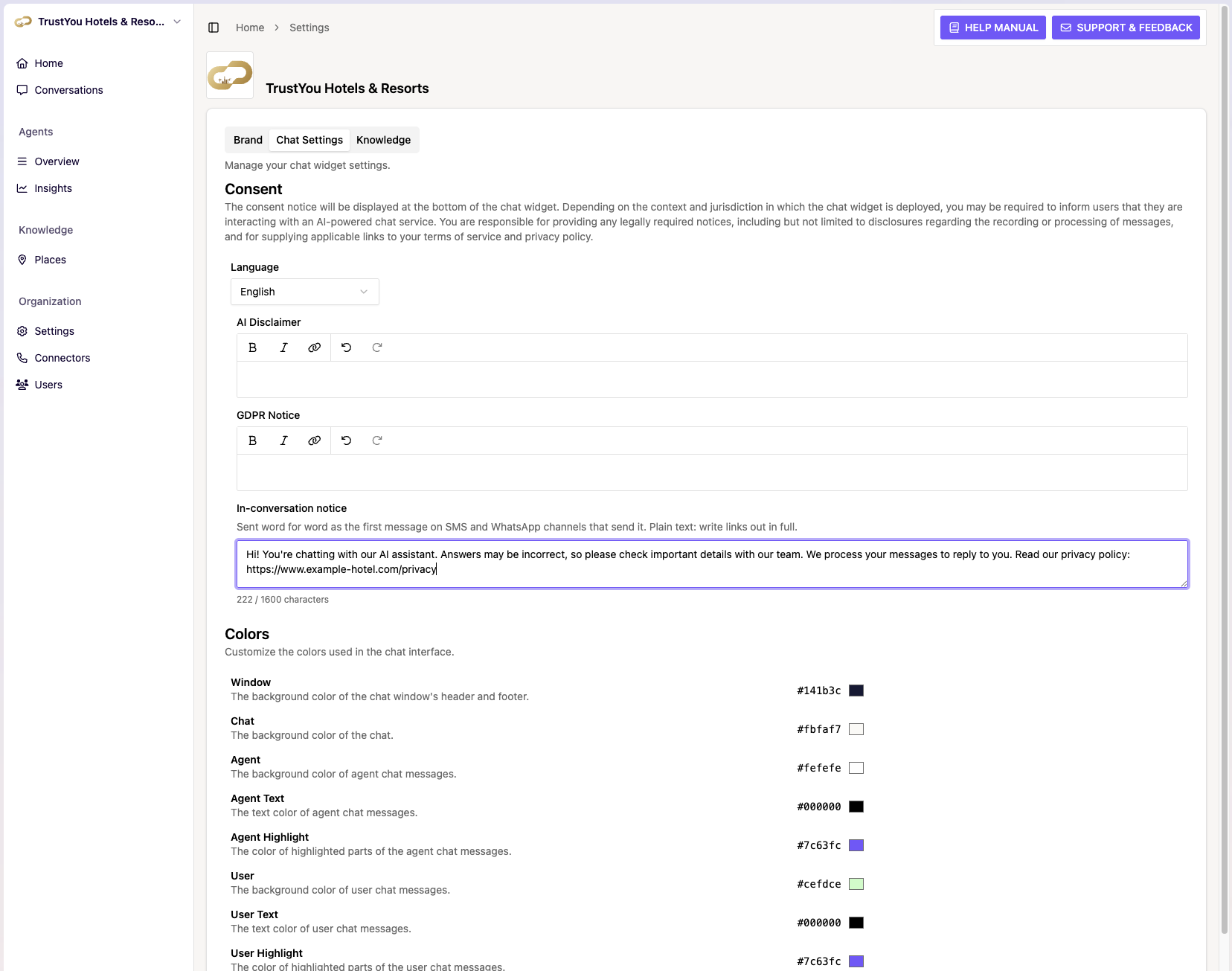Click Bold in GDPR Notice toolbar
The image size is (1232, 971).
point(253,440)
